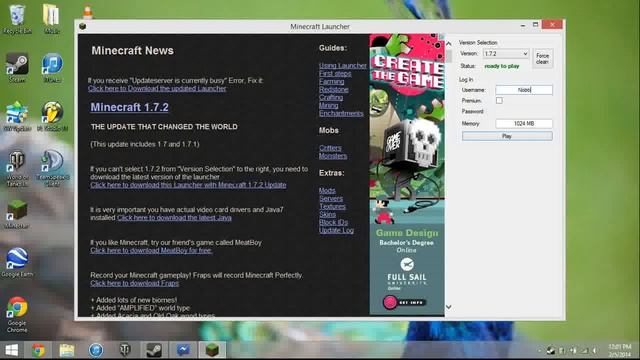Viewport: 640px width, 360px height.
Task: Click the Play button
Action: pos(507,136)
